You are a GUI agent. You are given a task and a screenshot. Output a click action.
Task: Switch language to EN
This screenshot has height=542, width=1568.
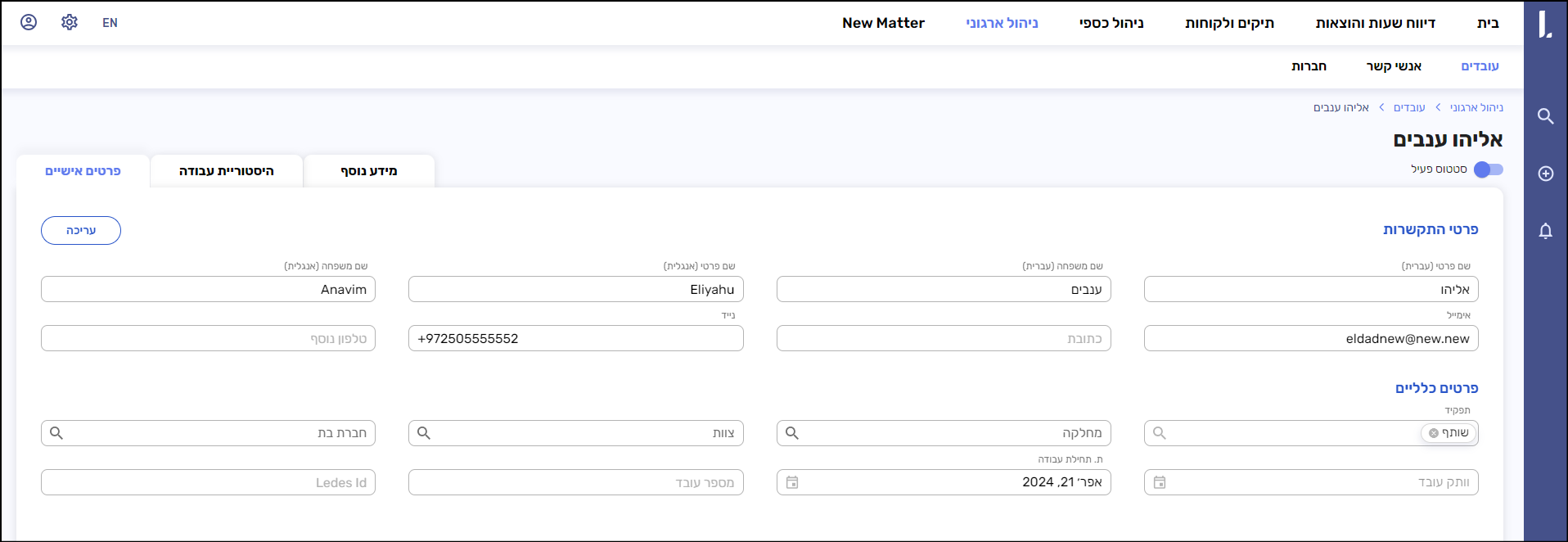pos(110,23)
